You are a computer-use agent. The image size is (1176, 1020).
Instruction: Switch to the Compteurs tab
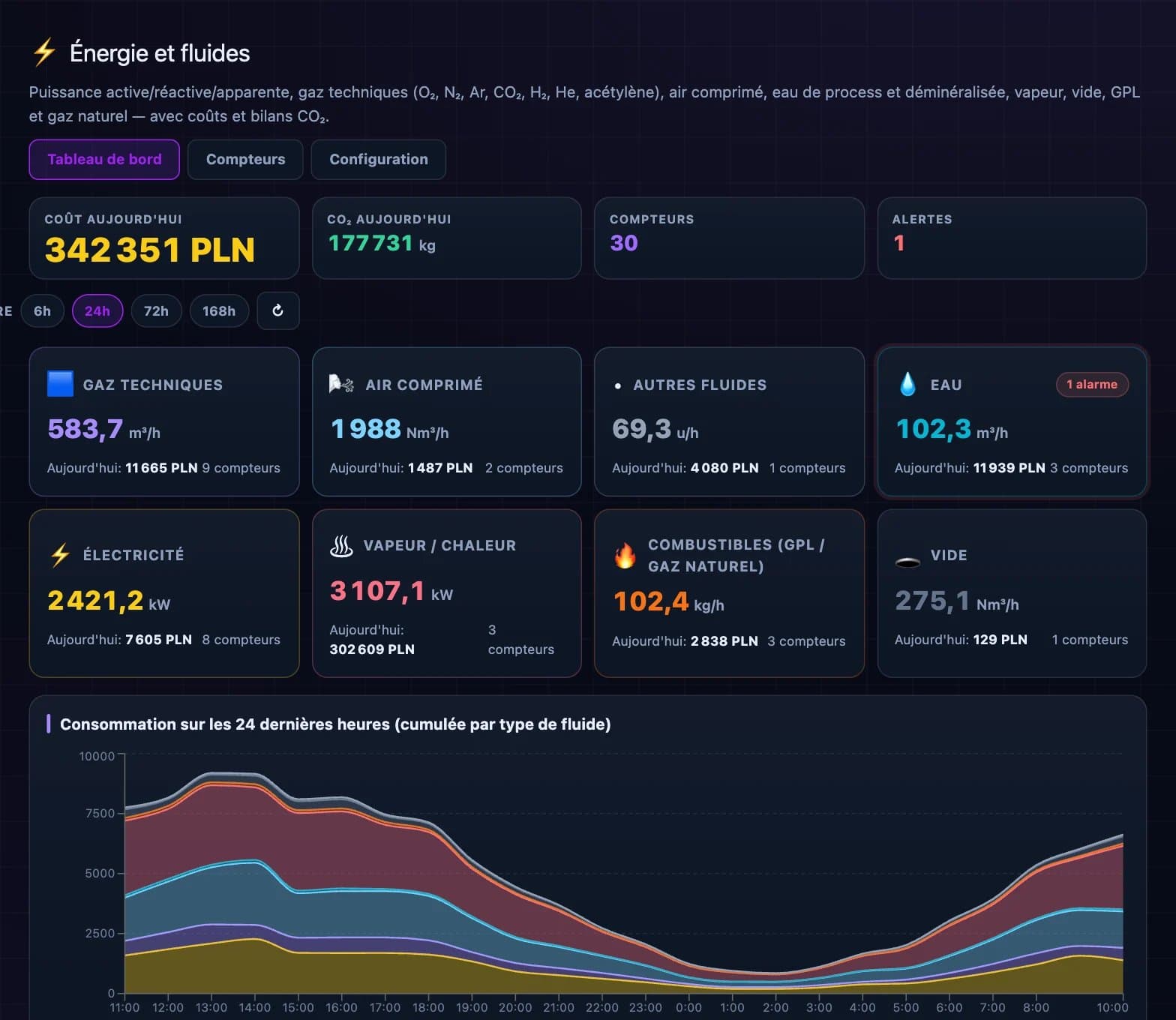tap(245, 159)
